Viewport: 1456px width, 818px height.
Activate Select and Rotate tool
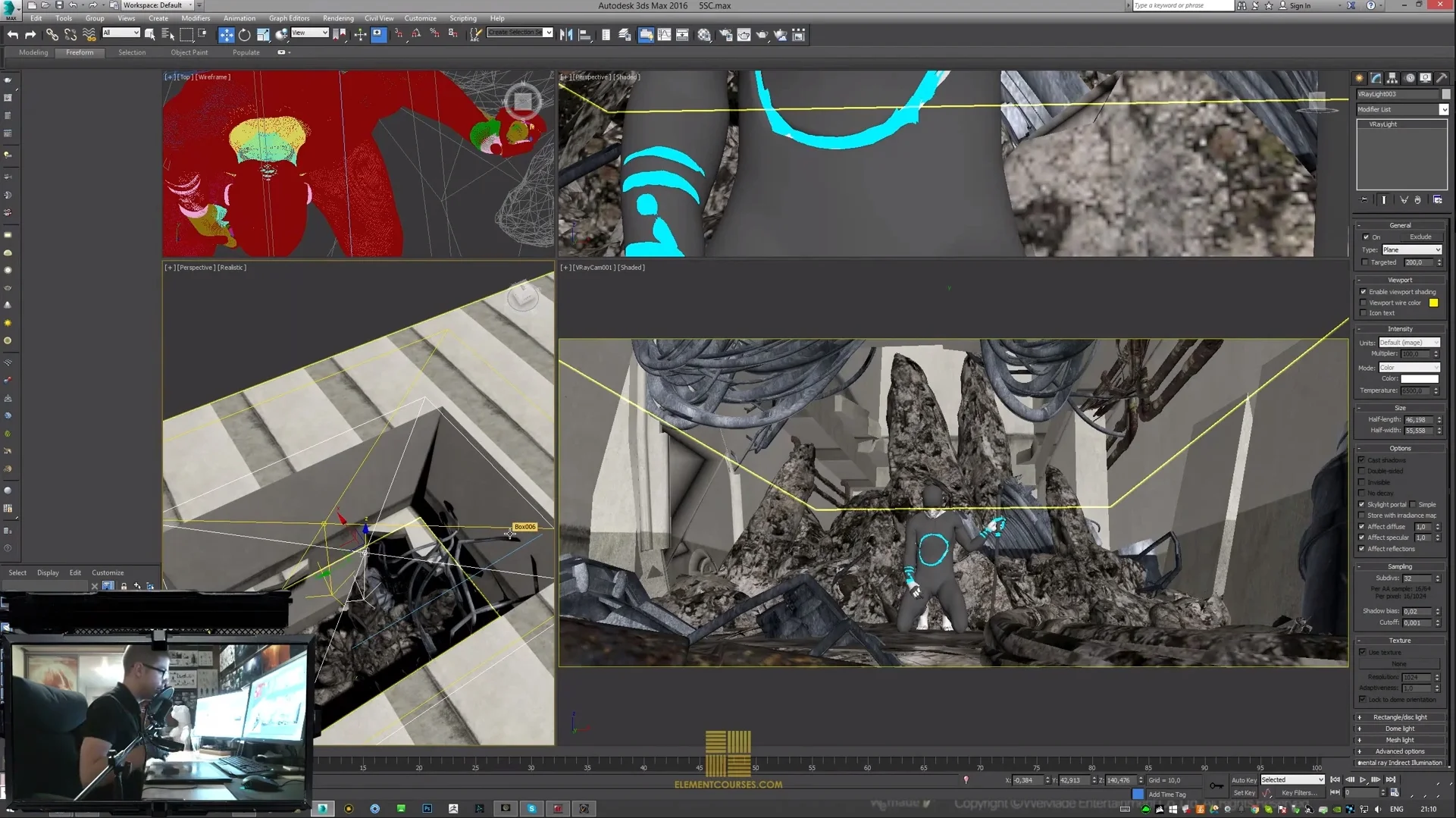click(x=244, y=34)
